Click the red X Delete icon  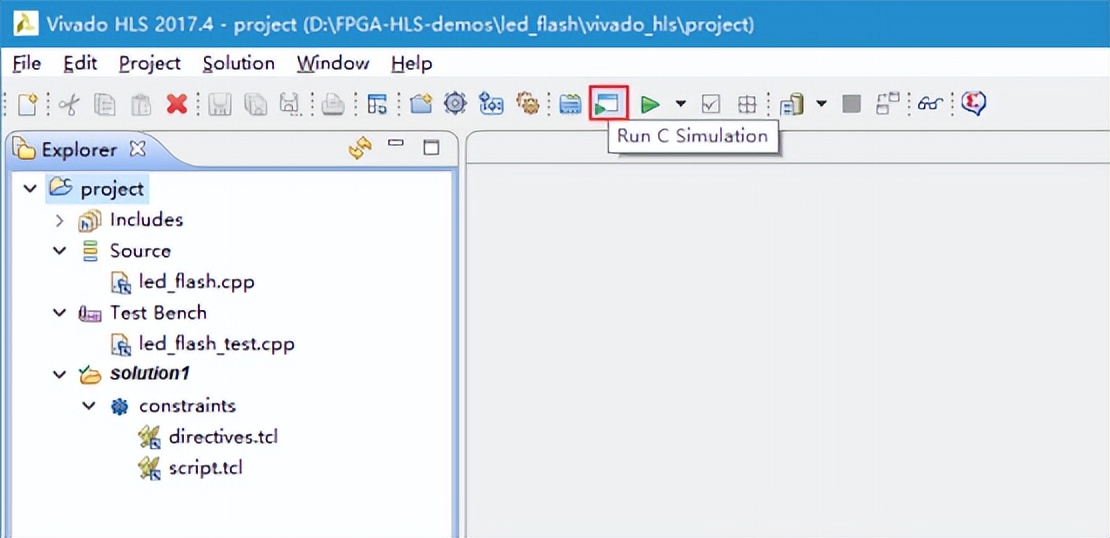click(x=176, y=105)
